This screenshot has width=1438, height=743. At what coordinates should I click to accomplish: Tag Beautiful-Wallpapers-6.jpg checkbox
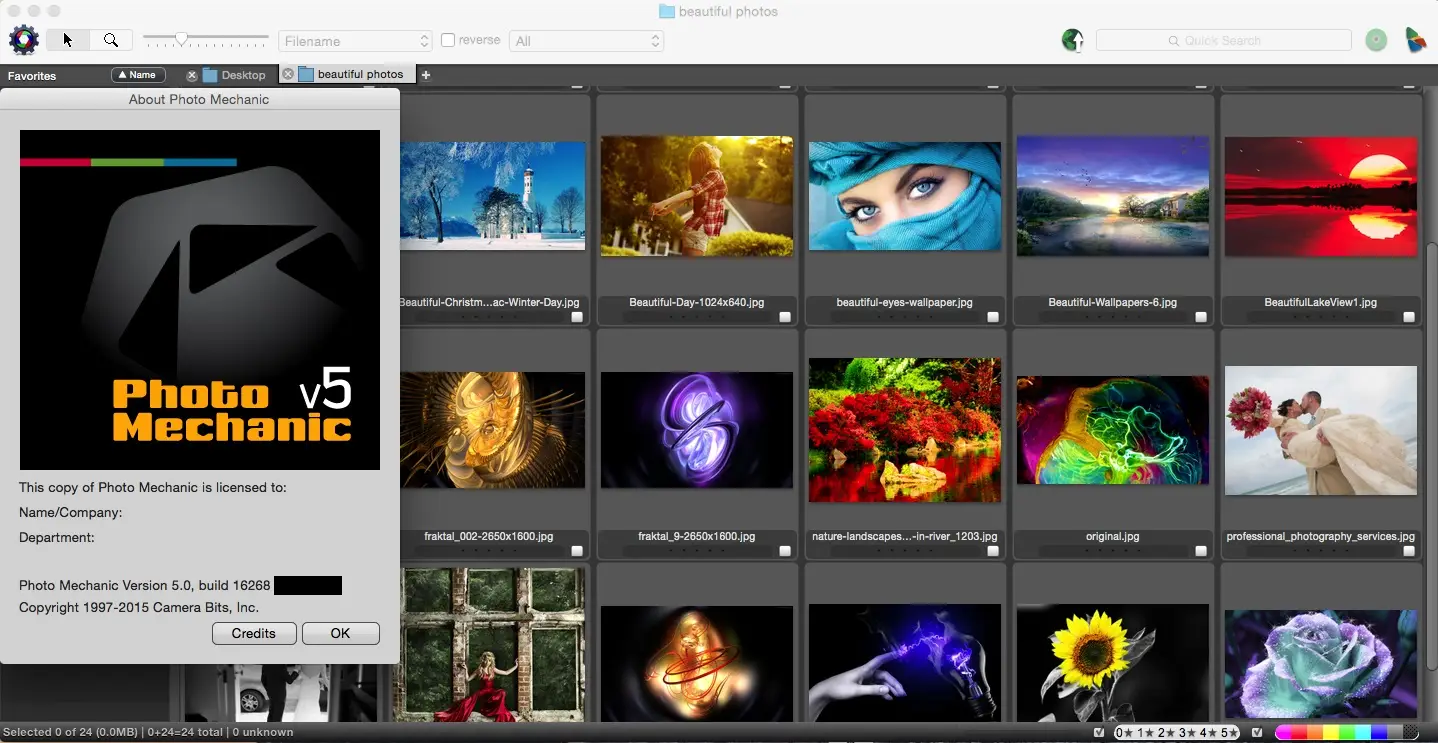tap(1201, 317)
